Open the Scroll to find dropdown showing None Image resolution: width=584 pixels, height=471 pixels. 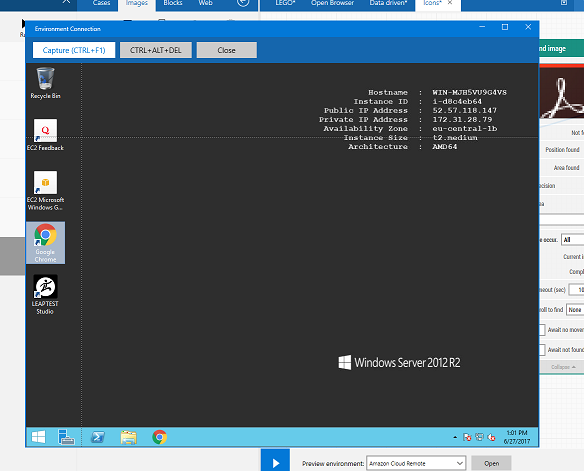point(575,309)
